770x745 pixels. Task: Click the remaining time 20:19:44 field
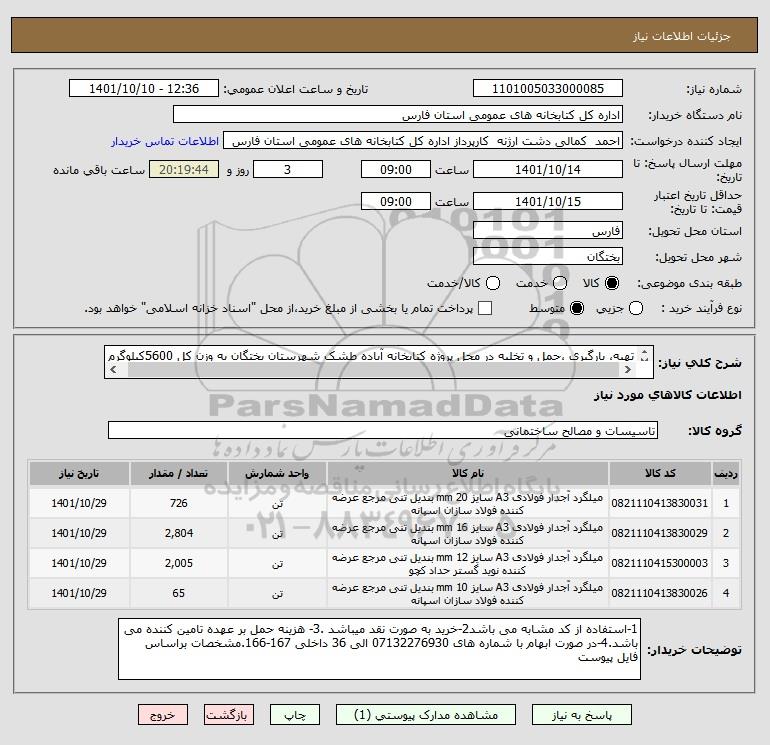184,170
